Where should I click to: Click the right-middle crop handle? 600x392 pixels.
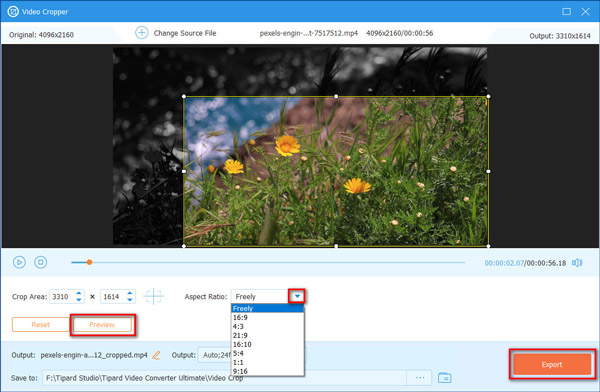(x=488, y=171)
